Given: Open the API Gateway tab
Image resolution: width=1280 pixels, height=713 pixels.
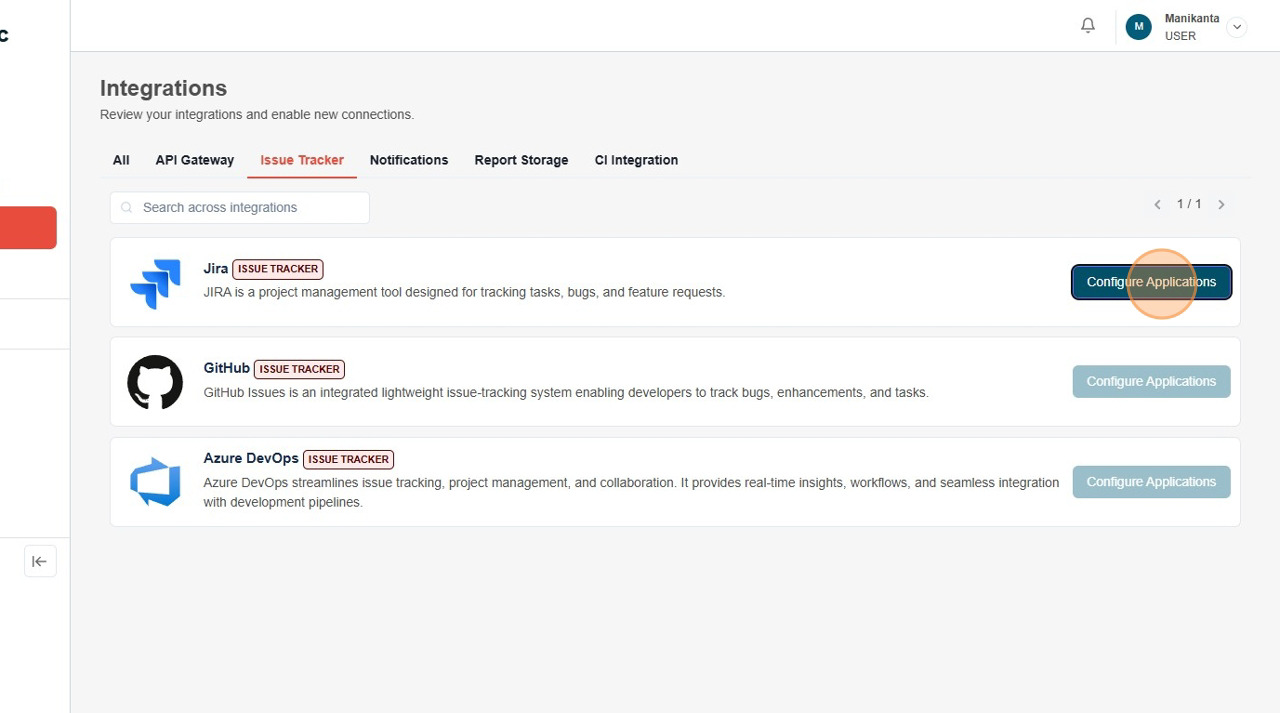Looking at the screenshot, I should [x=194, y=160].
